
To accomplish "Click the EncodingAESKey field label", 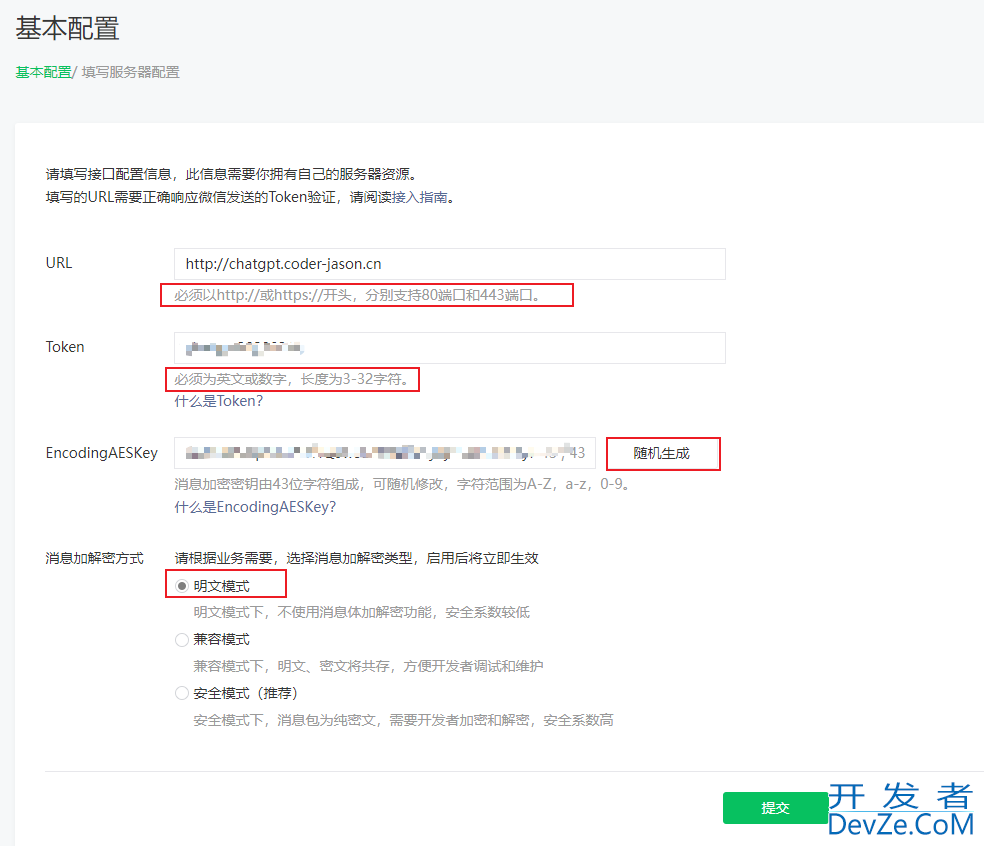I will coord(102,453).
